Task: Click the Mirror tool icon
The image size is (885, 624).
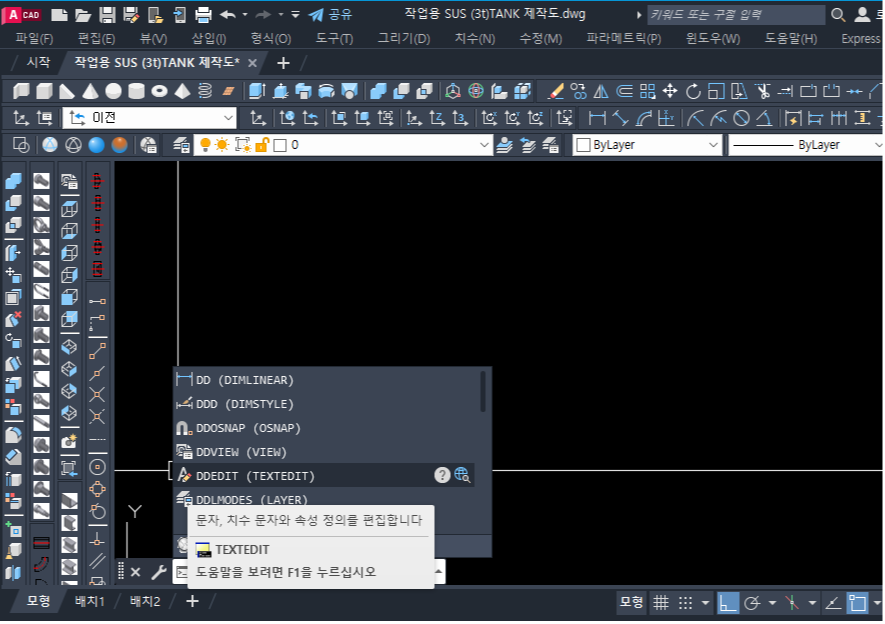Action: coord(601,91)
